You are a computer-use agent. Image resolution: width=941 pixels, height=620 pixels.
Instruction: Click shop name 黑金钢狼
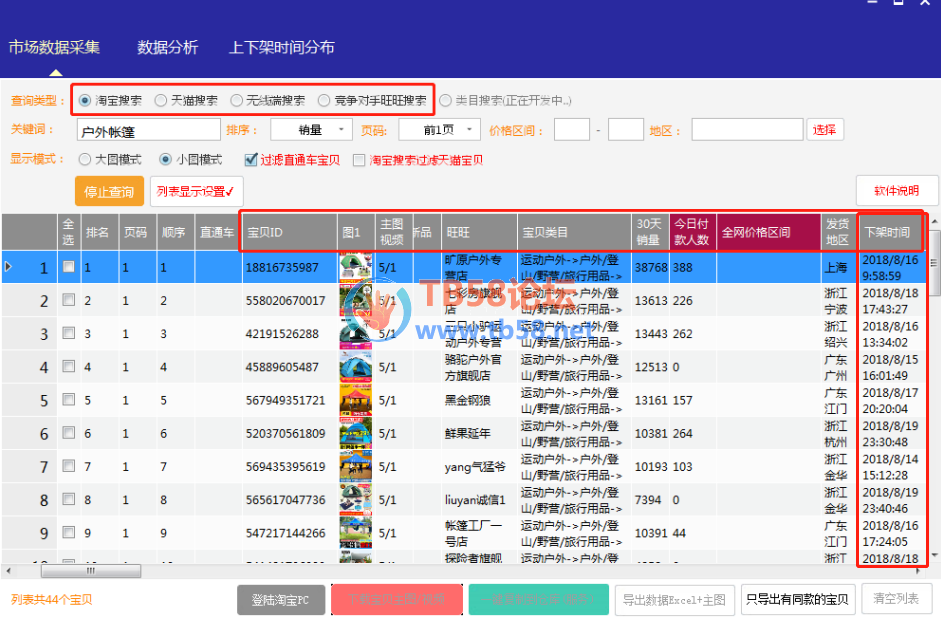click(468, 400)
